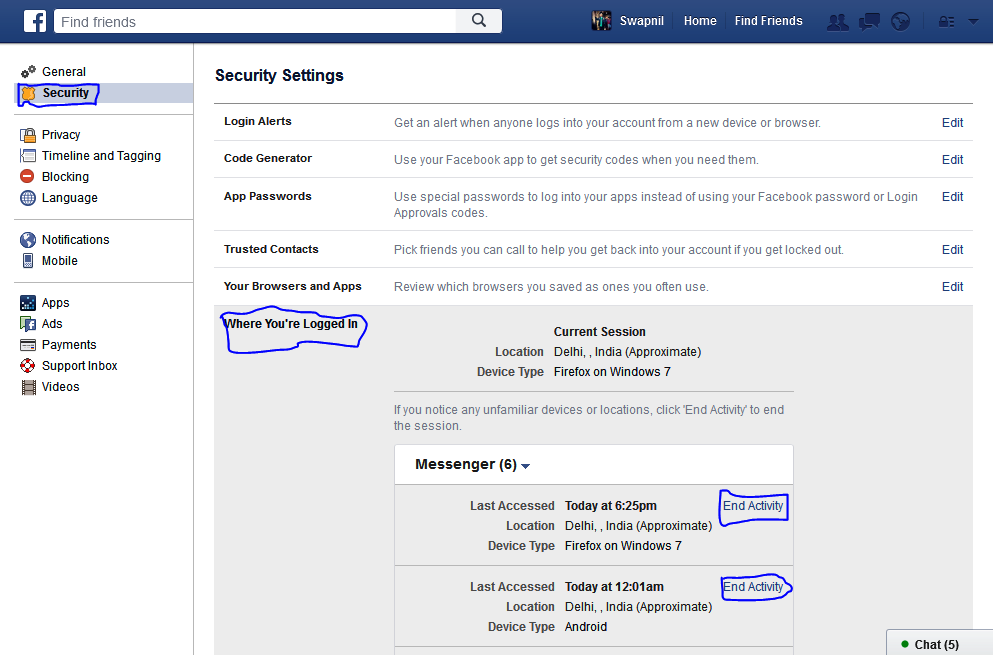
Task: Click the search magnifier button
Action: pos(479,21)
